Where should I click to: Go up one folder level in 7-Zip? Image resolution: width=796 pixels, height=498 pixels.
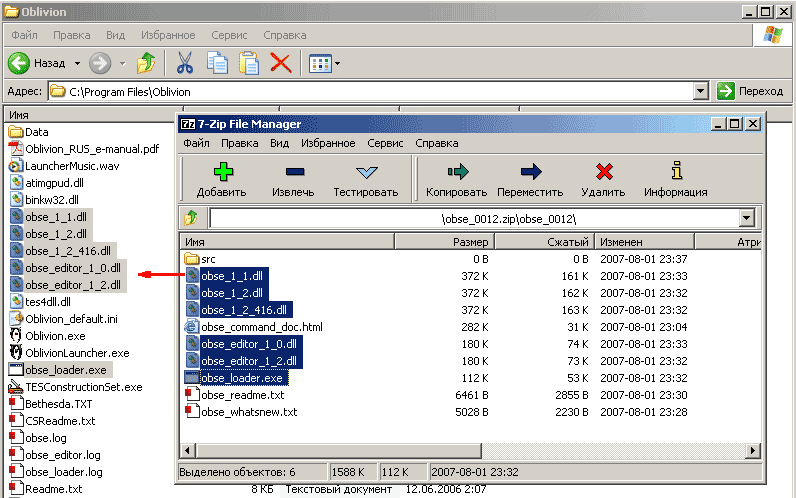click(x=192, y=218)
